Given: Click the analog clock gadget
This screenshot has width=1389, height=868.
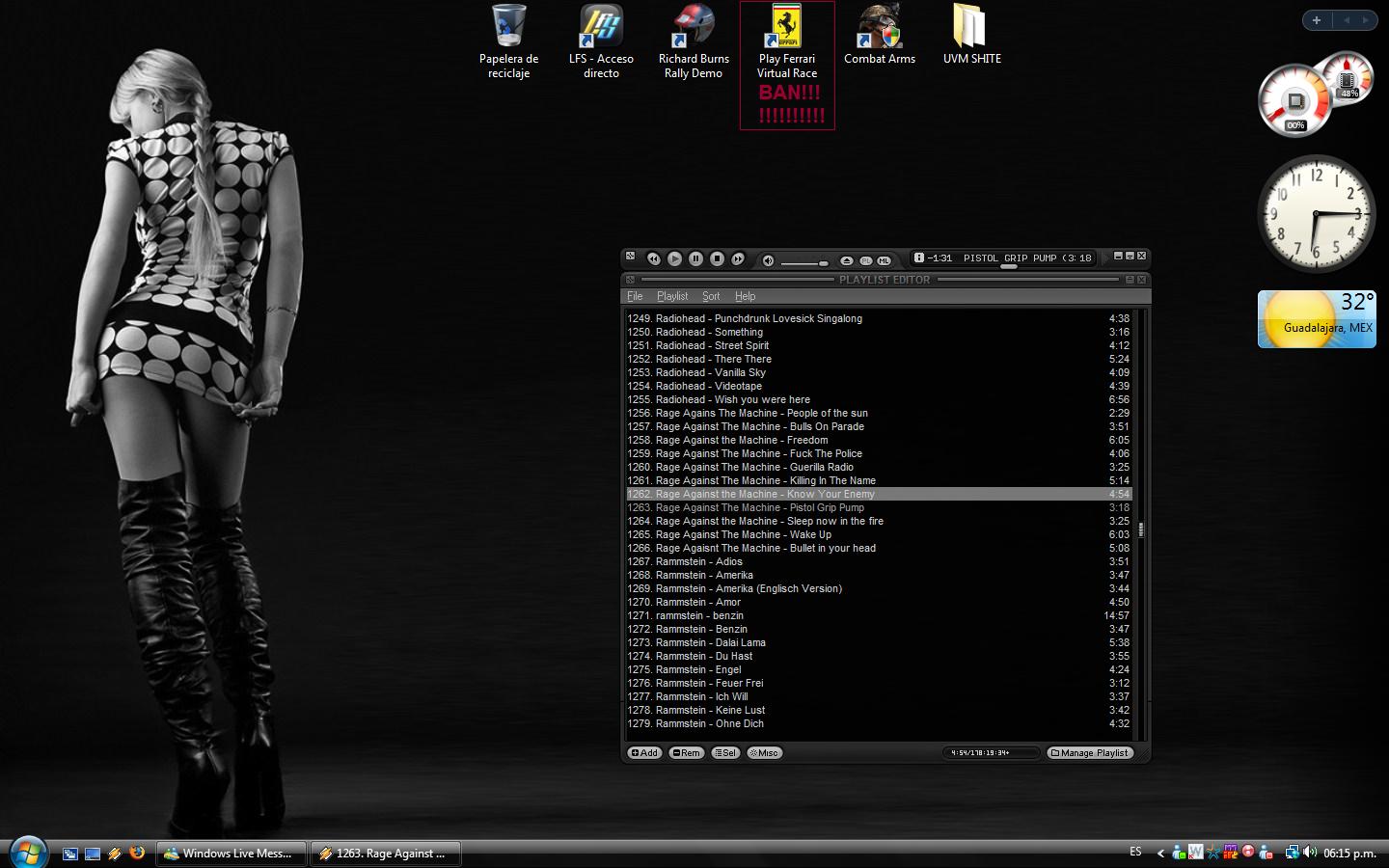Looking at the screenshot, I should click(1316, 214).
